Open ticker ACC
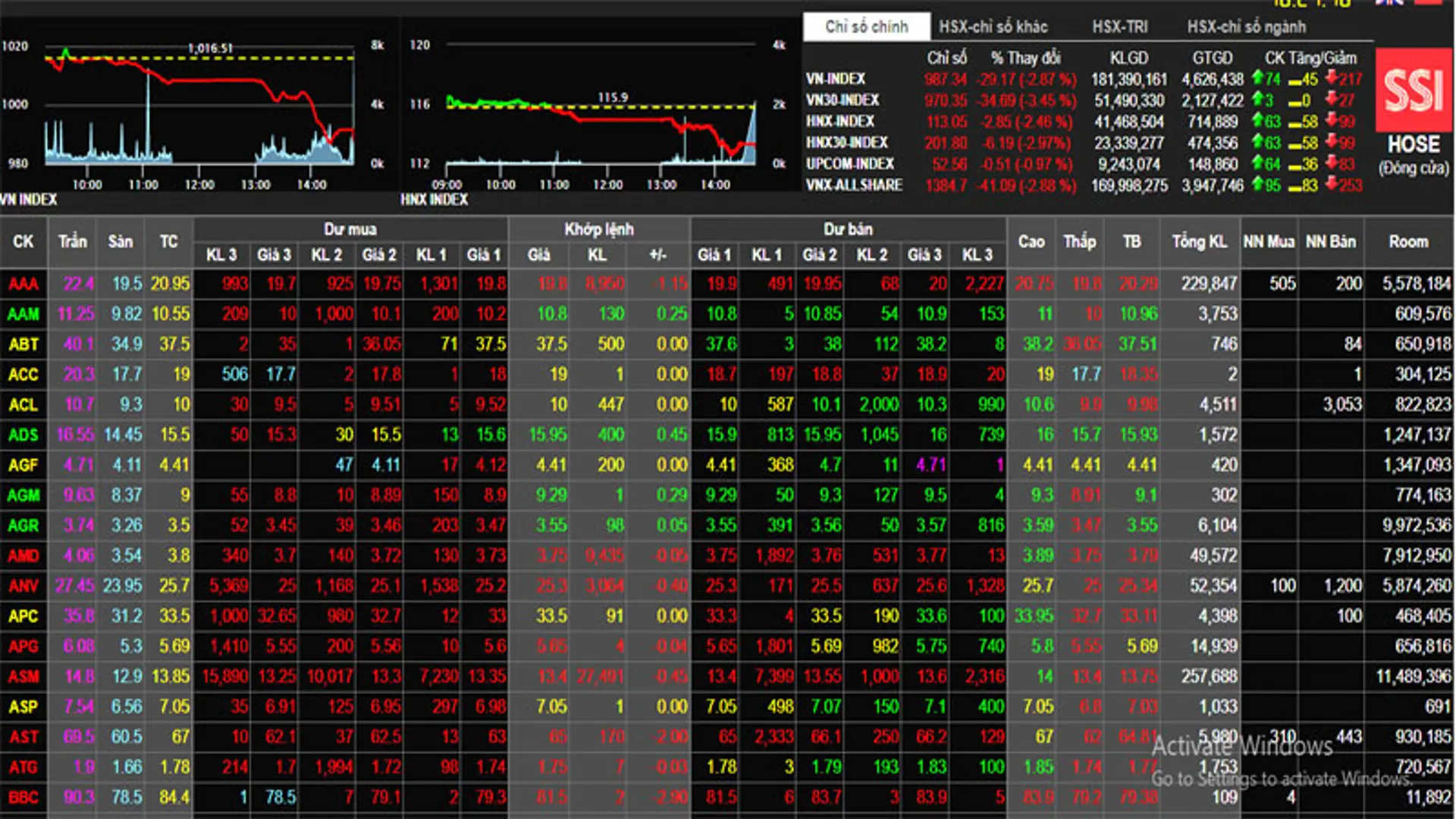The width and height of the screenshot is (1456, 819). click(x=24, y=375)
